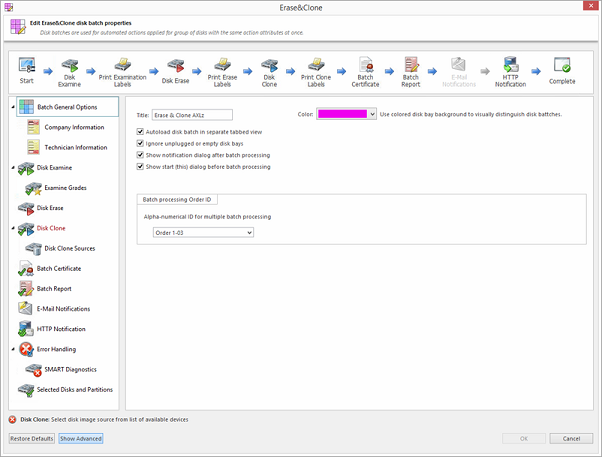Open the HTTP Notification workflow step icon
602x457 pixels.
click(511, 65)
